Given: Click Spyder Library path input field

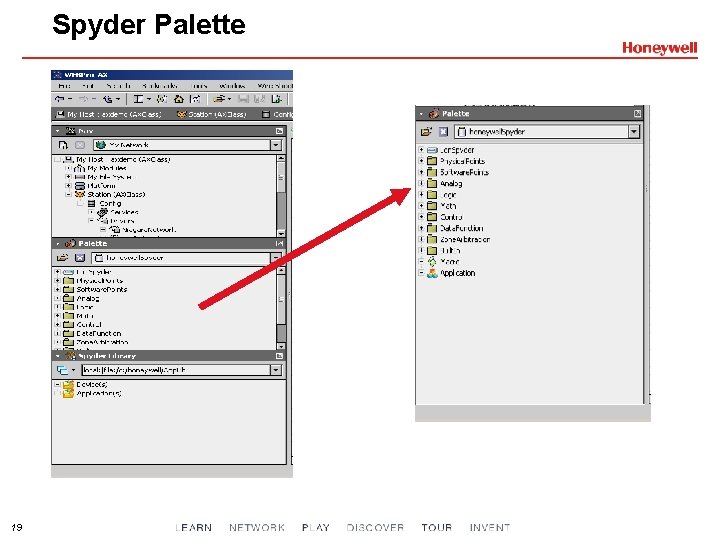Looking at the screenshot, I should (x=176, y=370).
